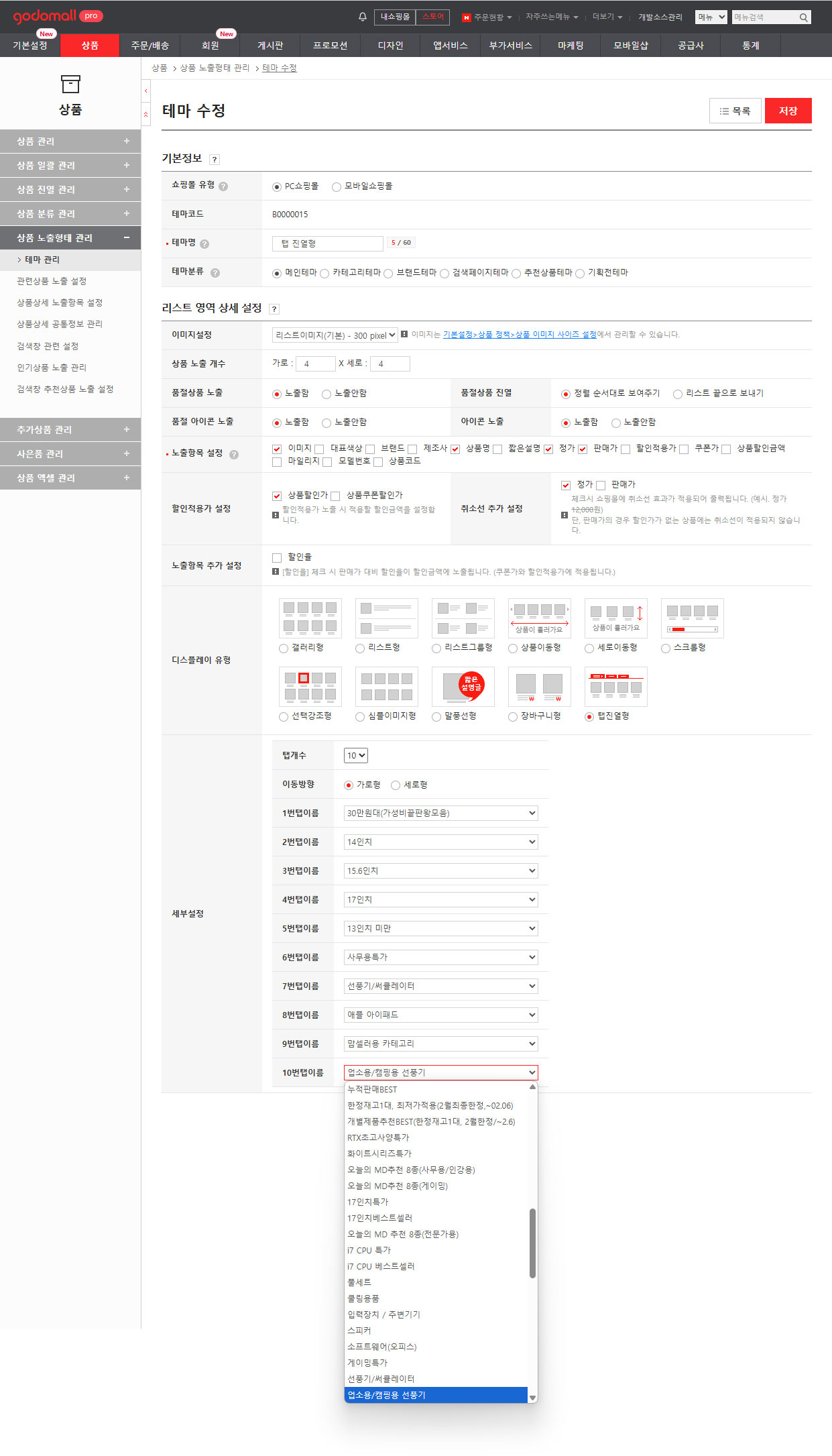
Task: Click the 리스트그룹형 layout thumbnail
Action: (463, 618)
